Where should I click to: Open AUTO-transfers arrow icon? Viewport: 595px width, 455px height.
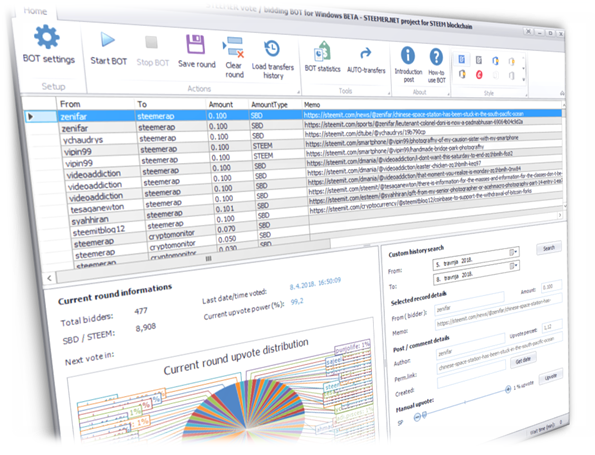click(366, 54)
